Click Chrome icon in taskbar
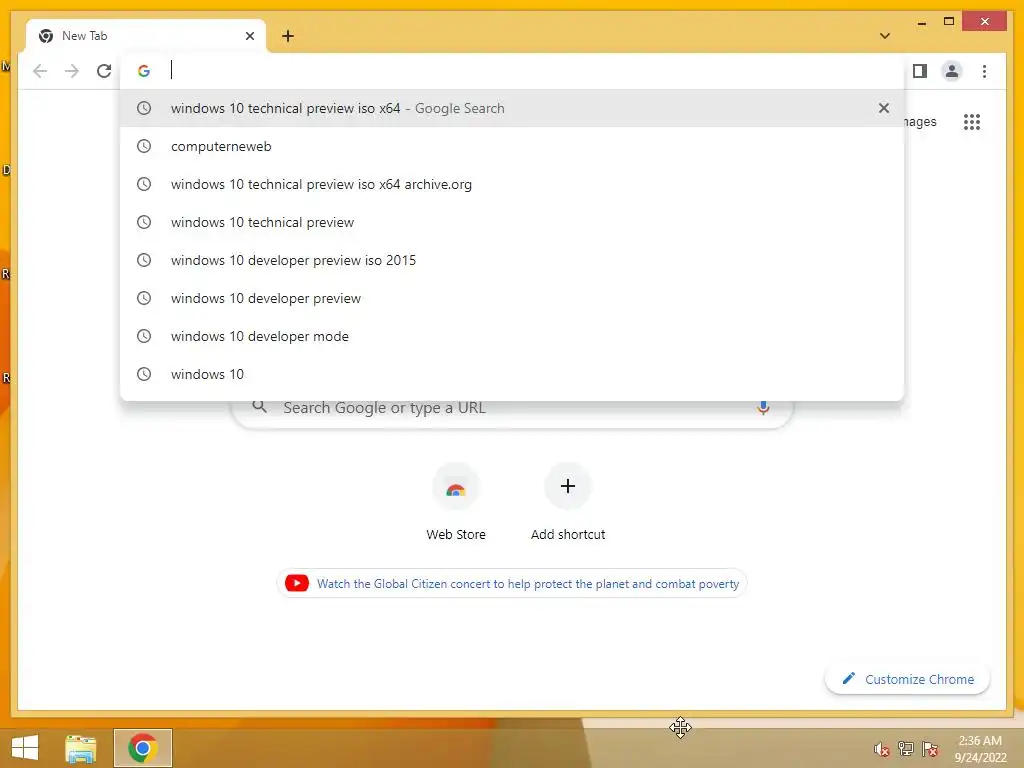 click(x=143, y=748)
